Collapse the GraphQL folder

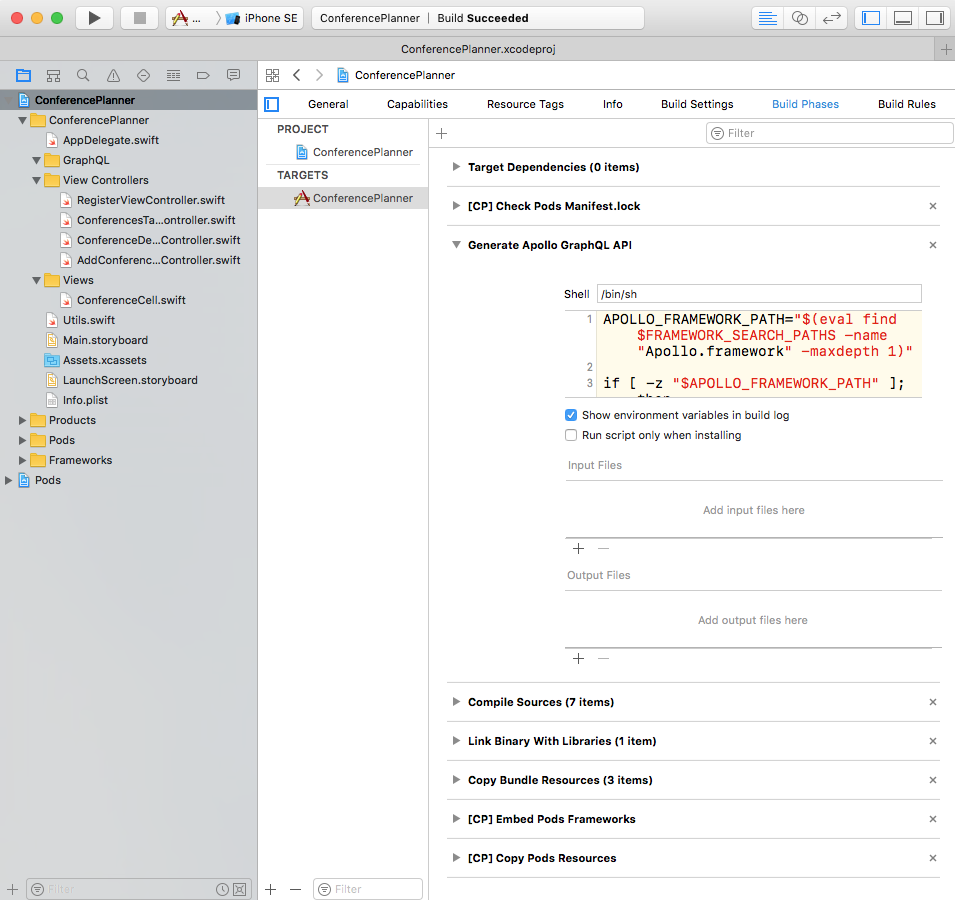point(37,160)
